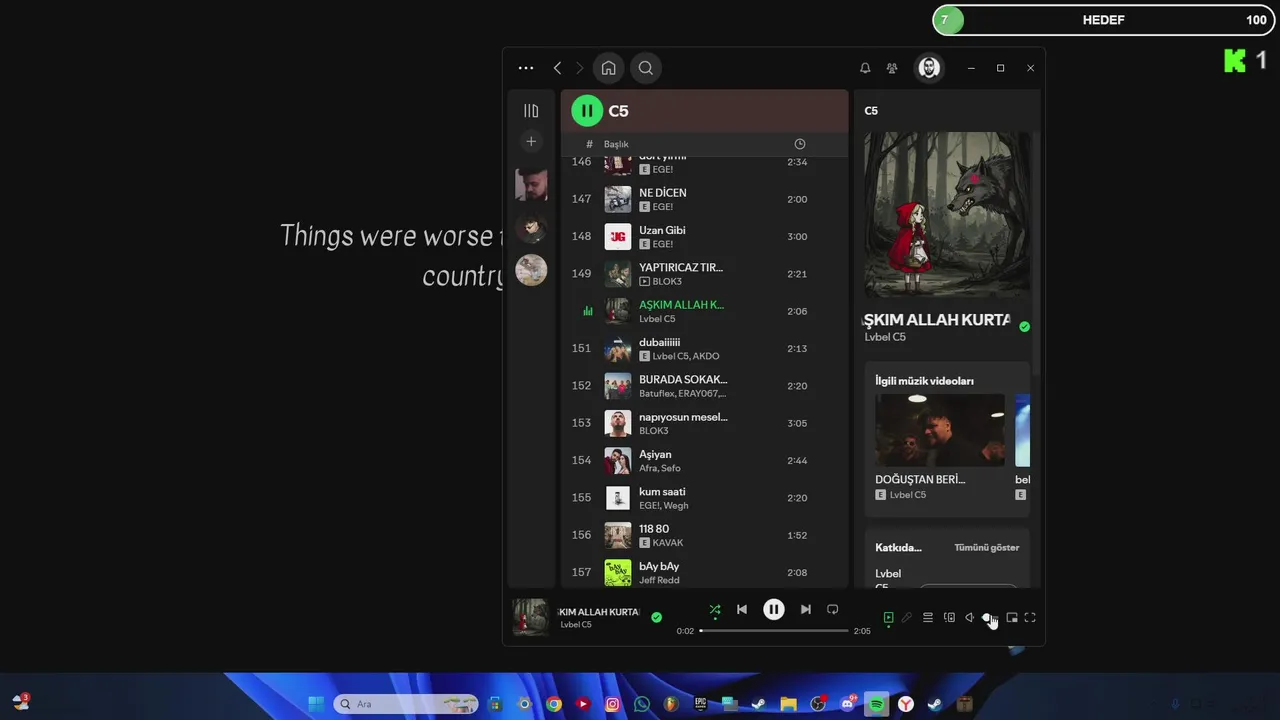Select track 152 BURADA SOKAK...
The height and width of the screenshot is (720, 1280).
click(704, 386)
